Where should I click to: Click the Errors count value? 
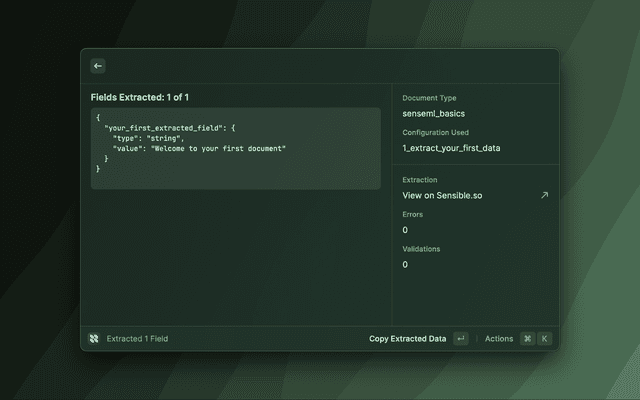click(x=405, y=230)
